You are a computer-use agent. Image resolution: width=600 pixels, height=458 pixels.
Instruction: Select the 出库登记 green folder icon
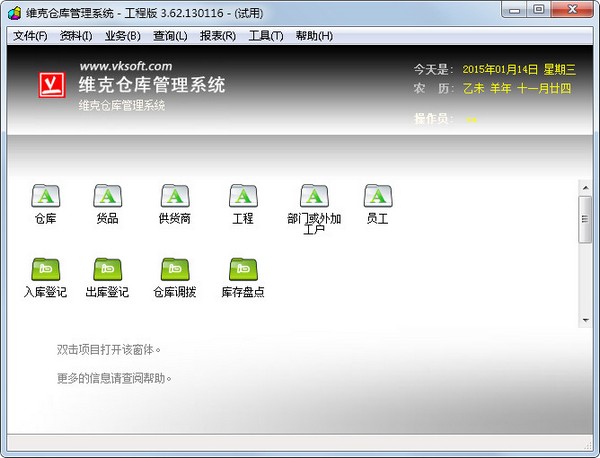tap(108, 269)
